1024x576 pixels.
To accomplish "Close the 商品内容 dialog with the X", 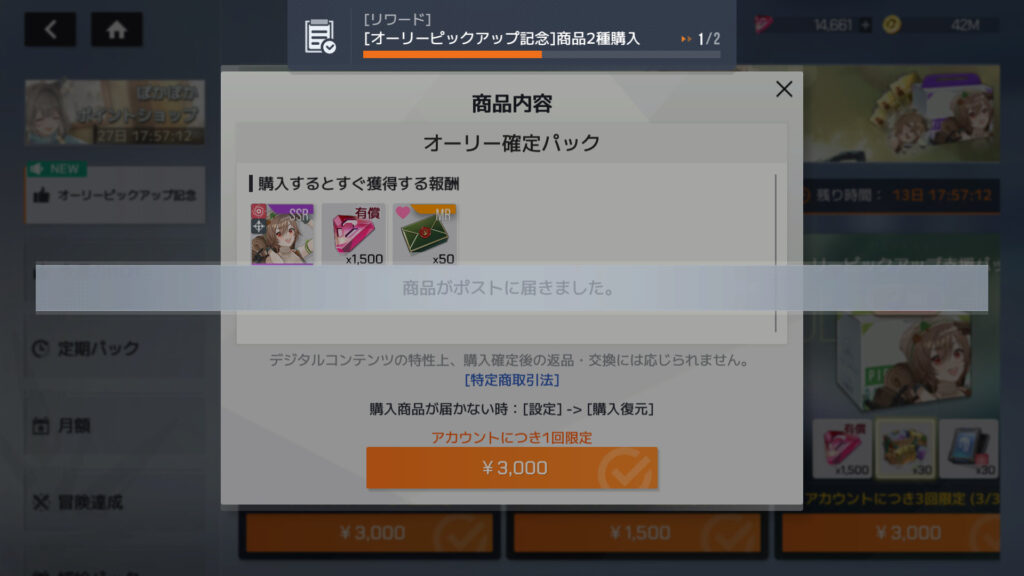I will coord(784,89).
